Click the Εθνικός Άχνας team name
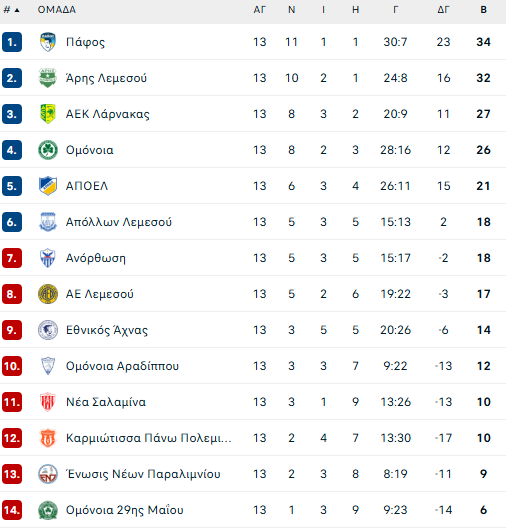 pos(107,330)
